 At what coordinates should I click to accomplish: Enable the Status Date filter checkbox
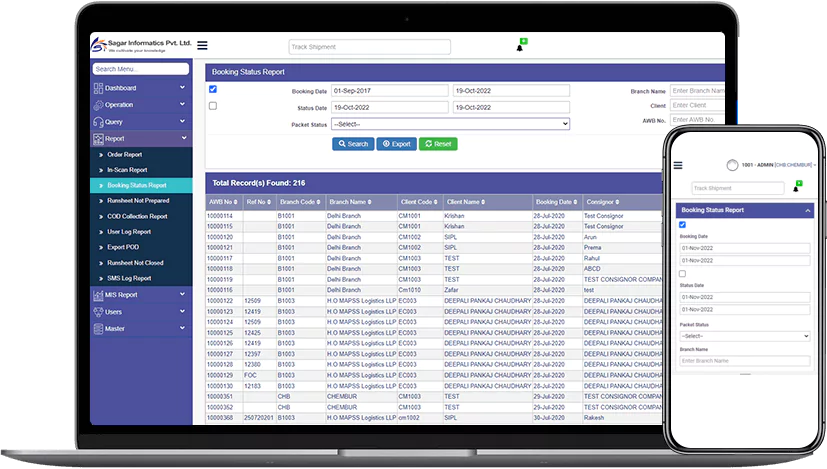[213, 106]
